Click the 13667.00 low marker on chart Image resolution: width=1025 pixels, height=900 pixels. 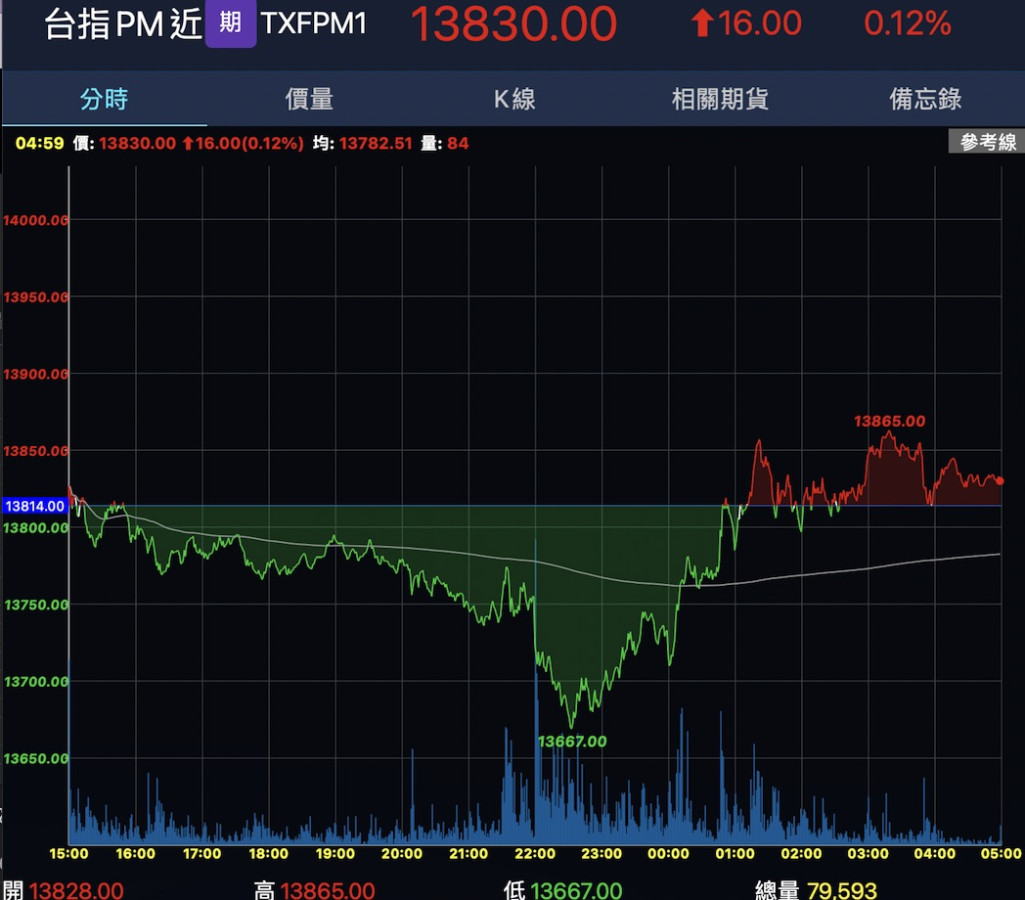point(572,741)
